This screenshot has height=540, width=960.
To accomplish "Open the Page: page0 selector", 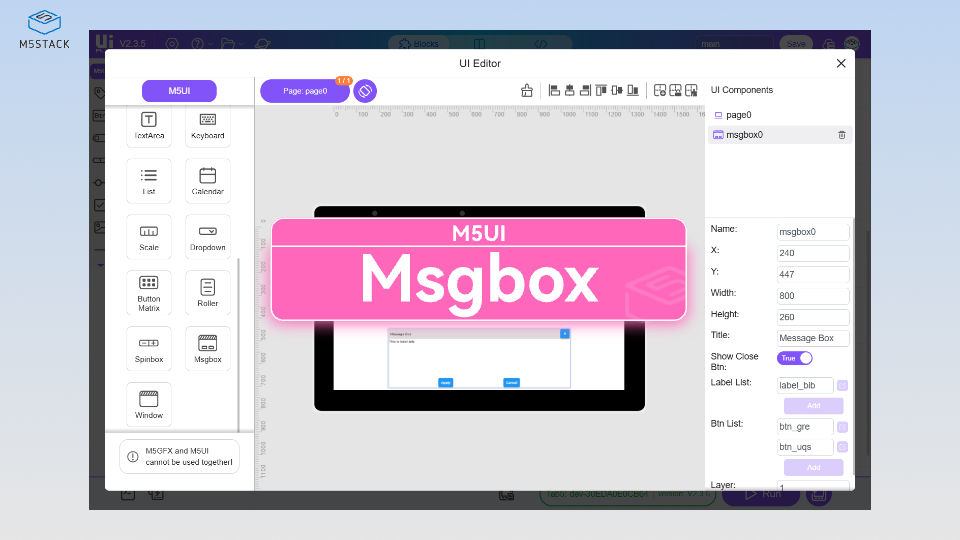I will tap(305, 91).
